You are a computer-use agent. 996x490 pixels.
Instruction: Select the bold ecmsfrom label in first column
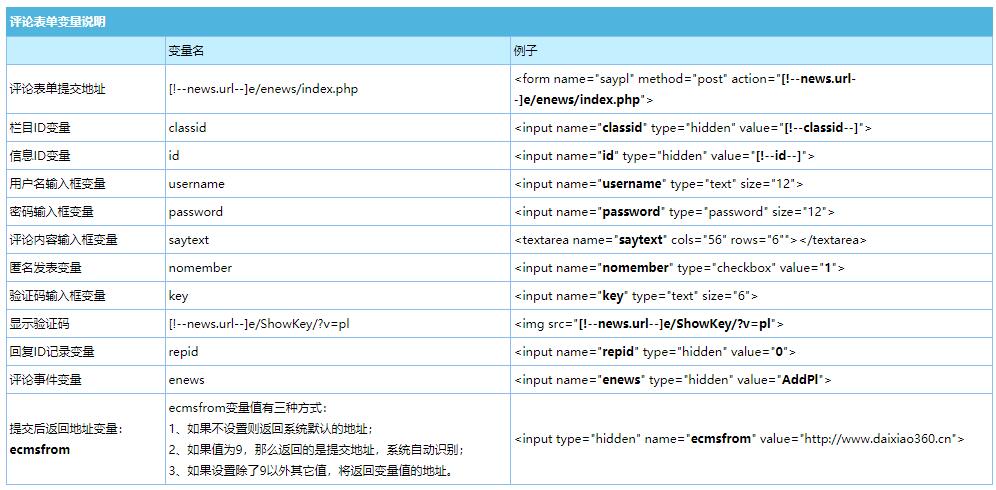40,450
